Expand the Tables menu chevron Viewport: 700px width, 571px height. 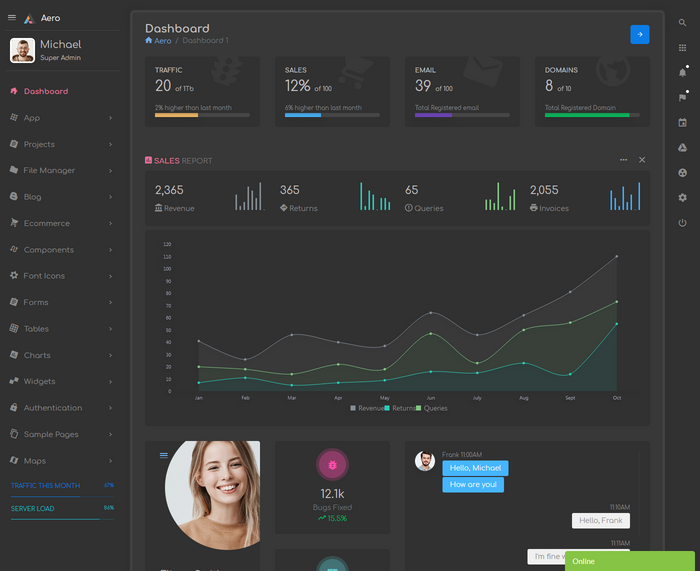pyautogui.click(x=110, y=329)
